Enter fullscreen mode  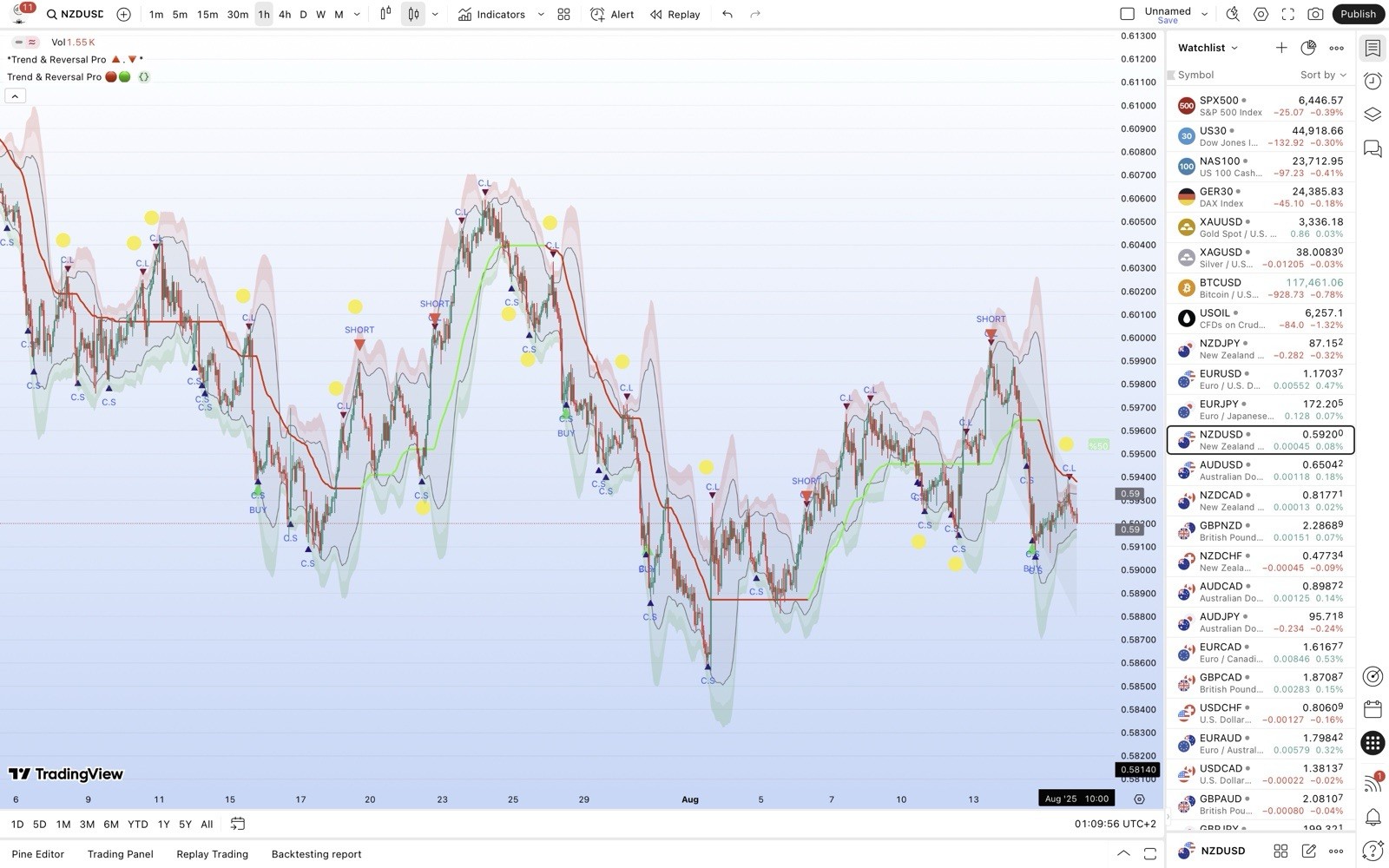pos(1288,14)
